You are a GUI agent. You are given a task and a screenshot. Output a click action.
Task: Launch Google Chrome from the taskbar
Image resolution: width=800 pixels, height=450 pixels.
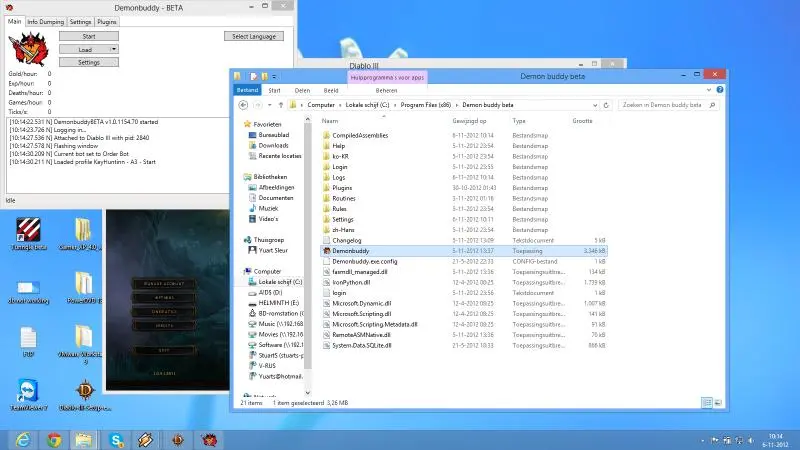tap(53, 438)
